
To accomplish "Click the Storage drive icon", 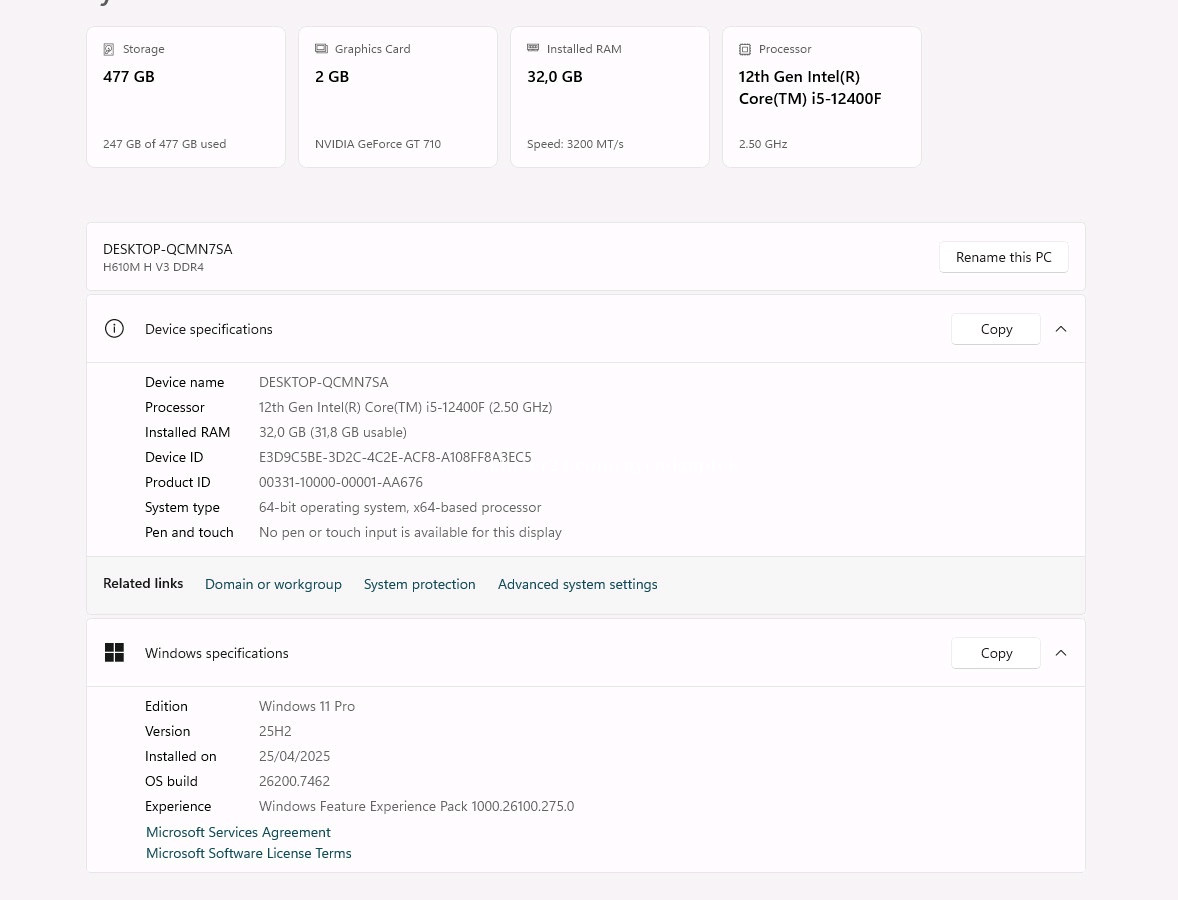I will tap(109, 49).
